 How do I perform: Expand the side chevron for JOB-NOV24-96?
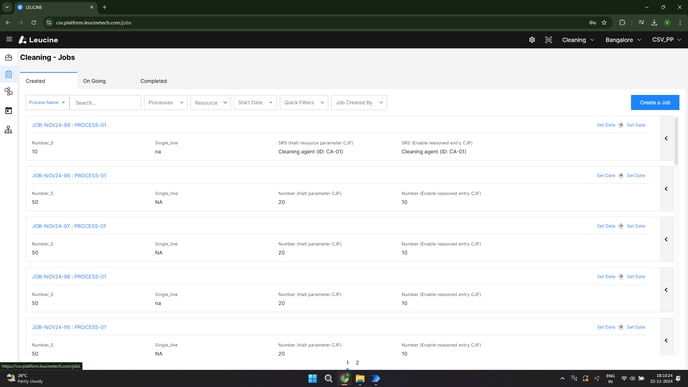(666, 290)
